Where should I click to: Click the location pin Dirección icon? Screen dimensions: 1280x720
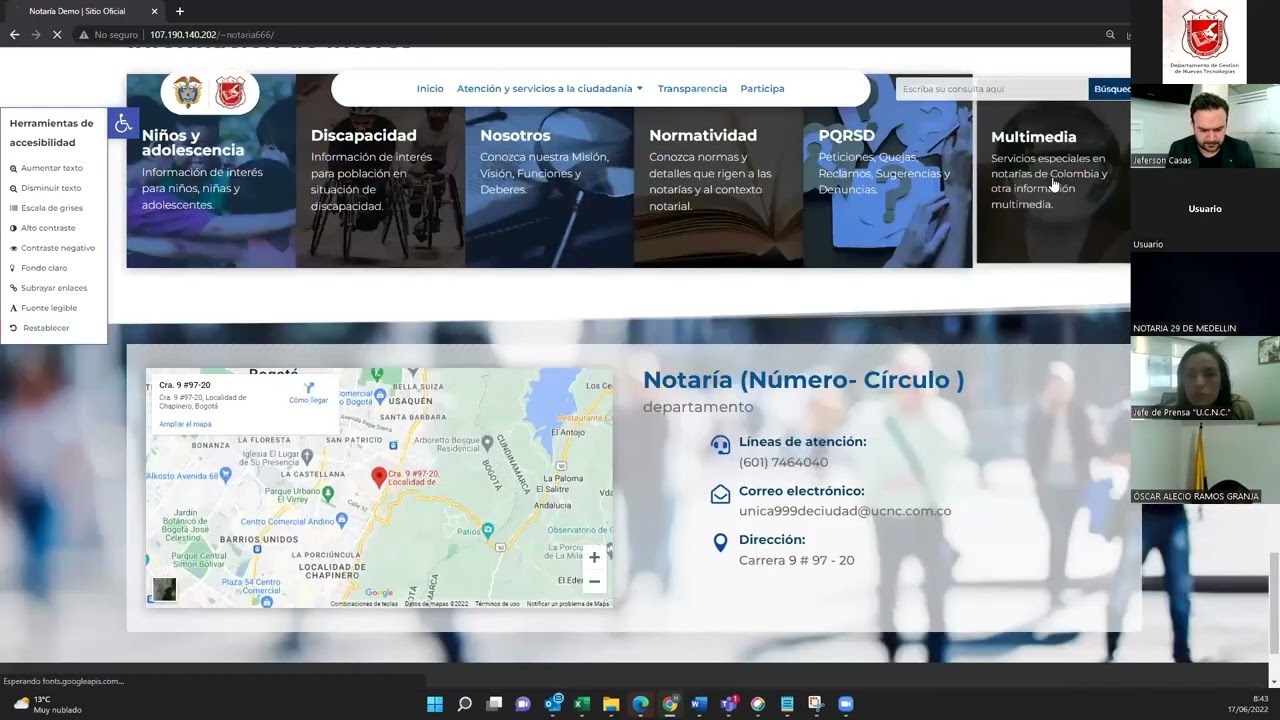(x=720, y=543)
